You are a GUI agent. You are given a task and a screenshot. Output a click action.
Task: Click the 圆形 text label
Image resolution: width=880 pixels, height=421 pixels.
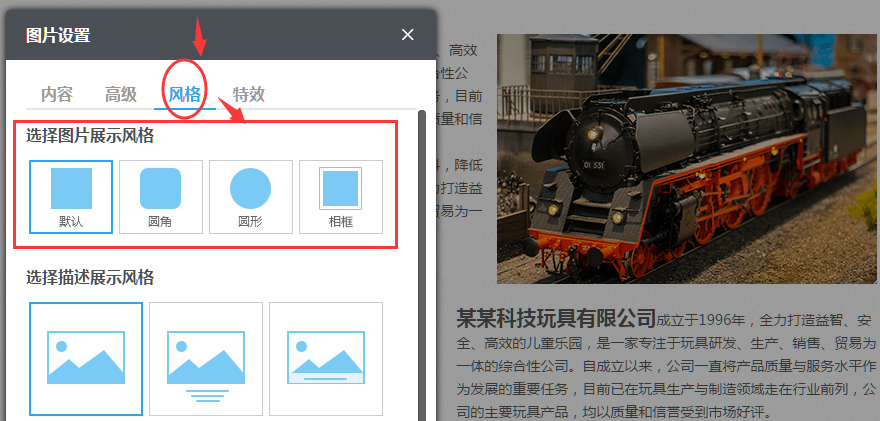coord(250,222)
